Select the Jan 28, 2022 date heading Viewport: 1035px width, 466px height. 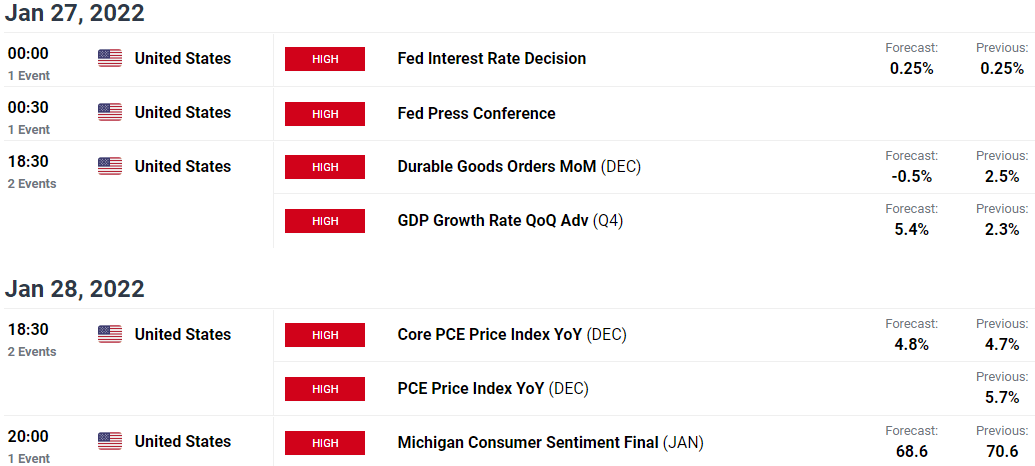pos(75,289)
